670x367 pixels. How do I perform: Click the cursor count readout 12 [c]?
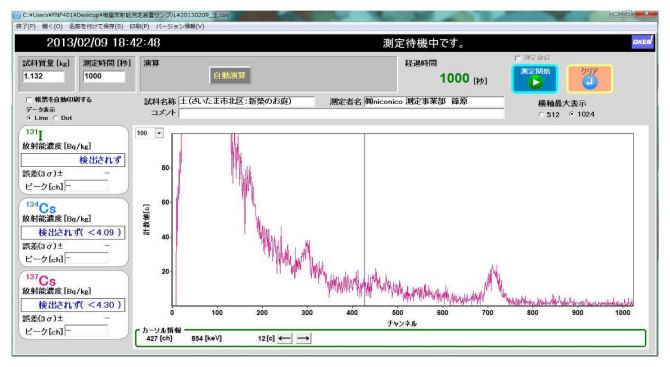click(x=266, y=338)
